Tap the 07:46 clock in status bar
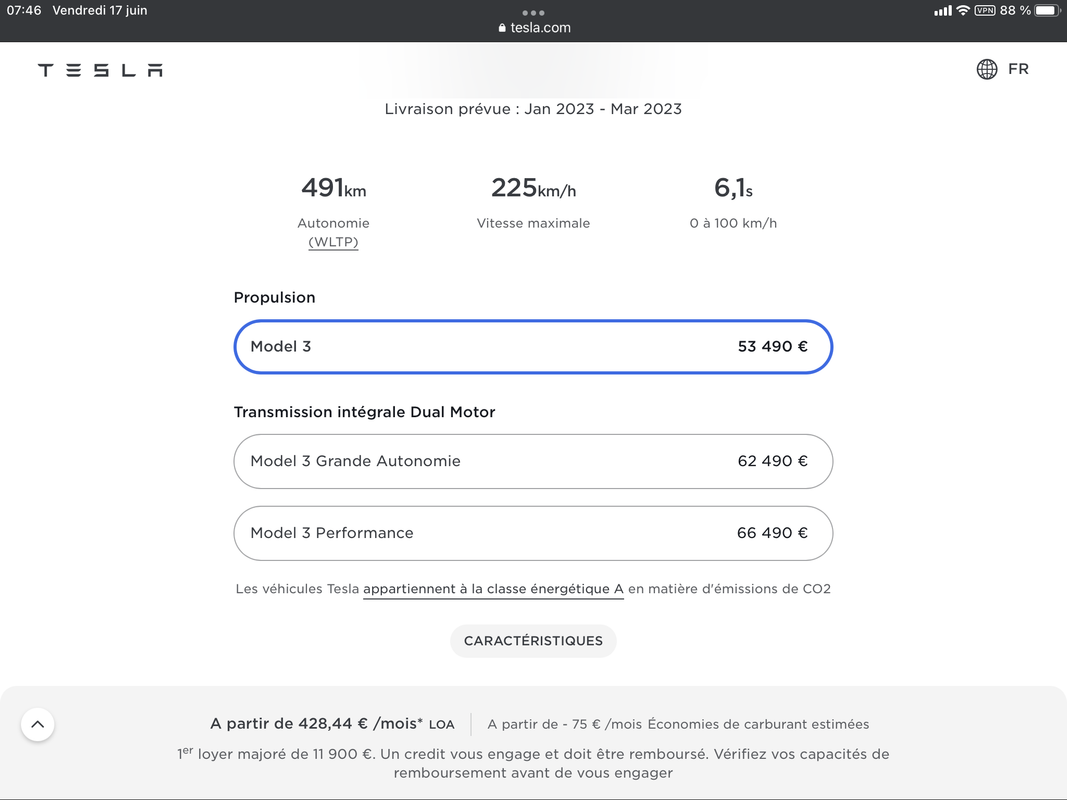Image resolution: width=1067 pixels, height=800 pixels. (x=24, y=10)
